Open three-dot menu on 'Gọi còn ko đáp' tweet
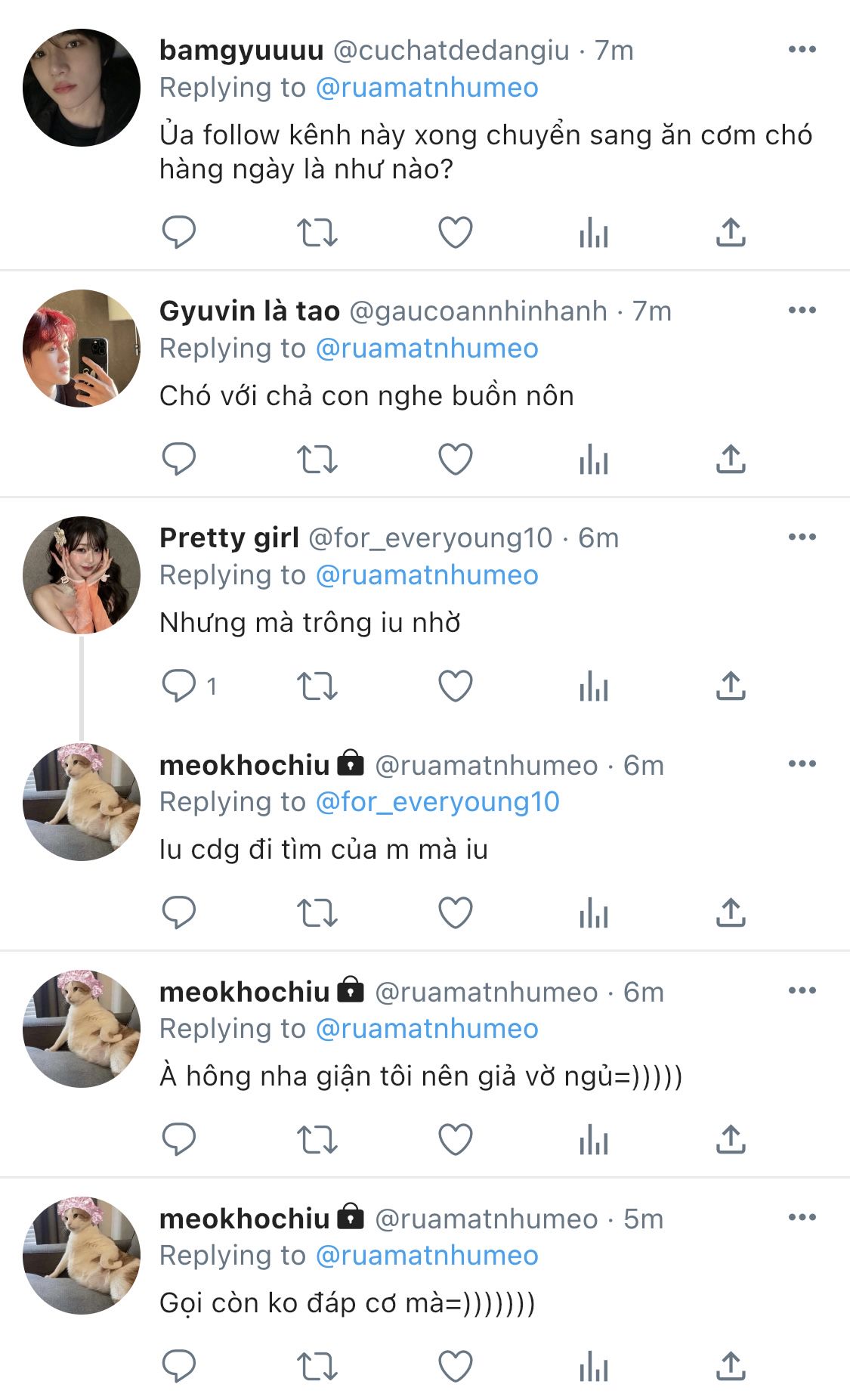850x1400 pixels. pyautogui.click(x=802, y=1217)
